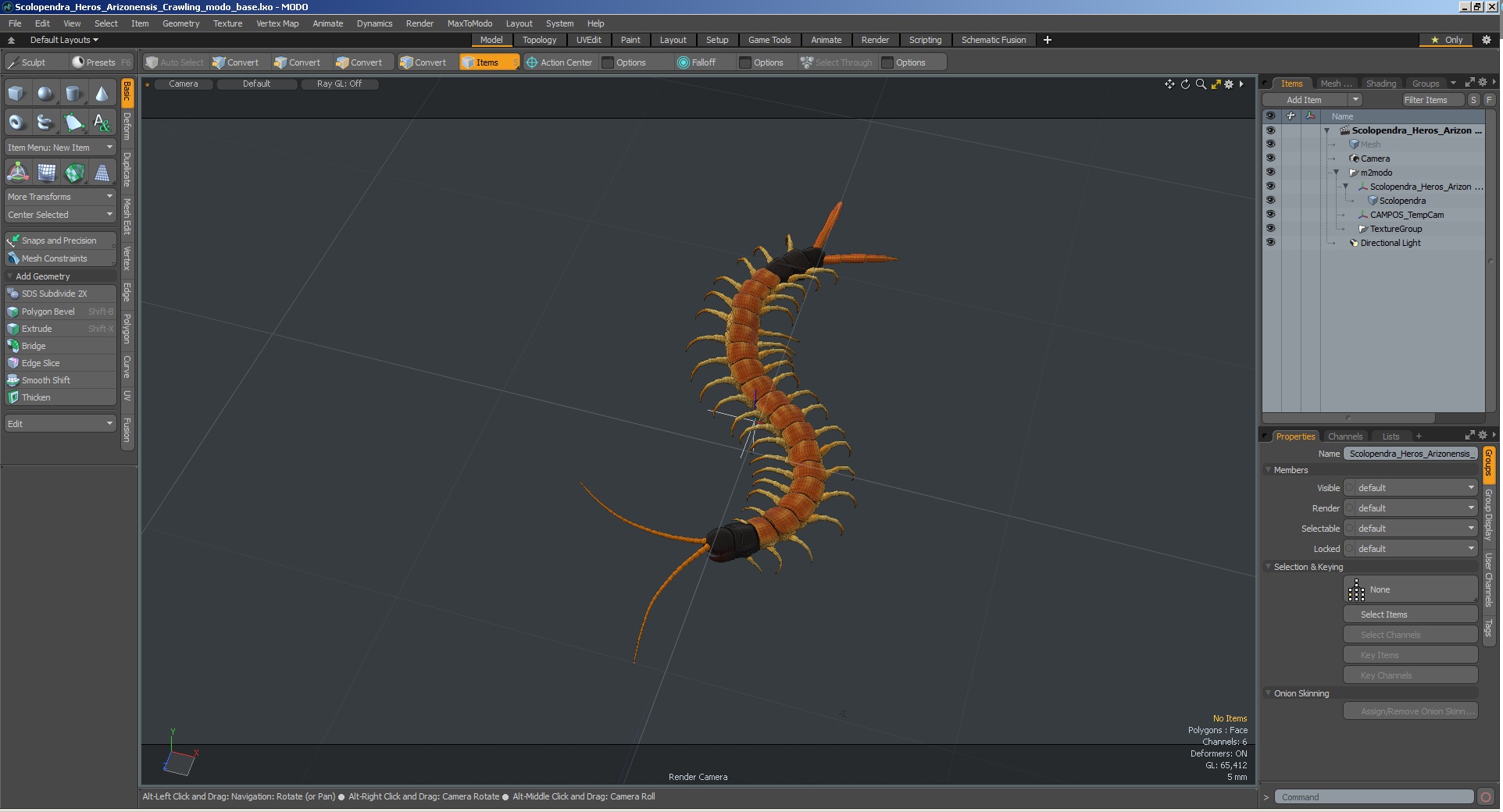Click F filter button in Items panel
The width and height of the screenshot is (1503, 812).
1489,100
